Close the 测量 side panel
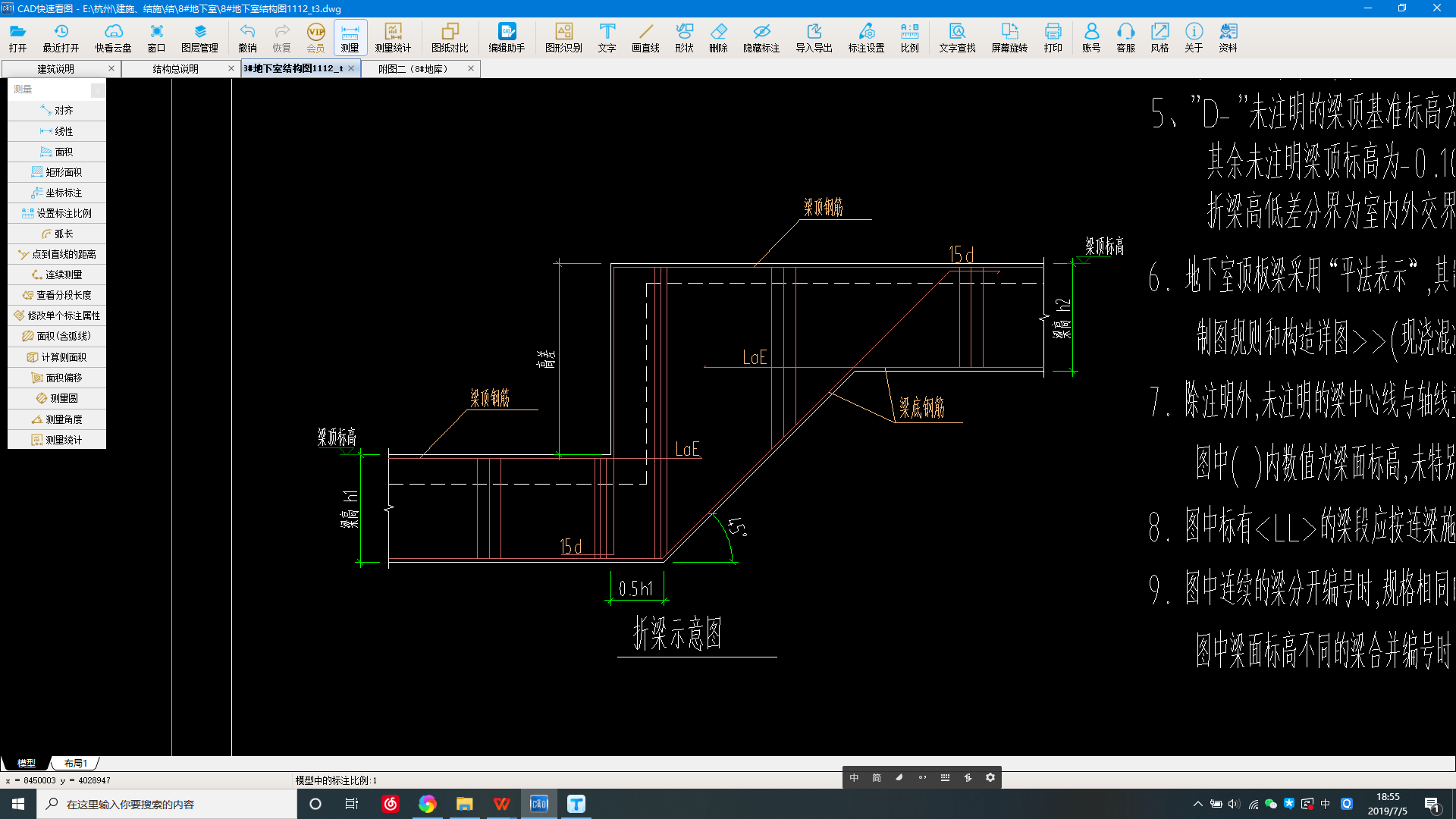1456x819 pixels. click(x=98, y=90)
